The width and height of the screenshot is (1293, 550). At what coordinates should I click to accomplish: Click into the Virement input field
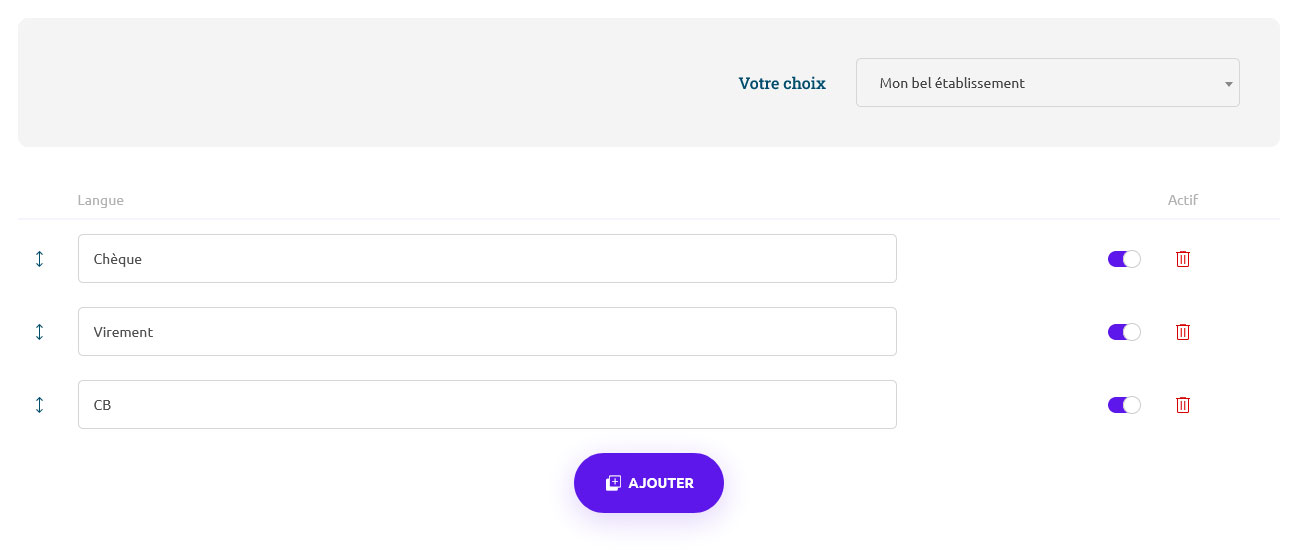(x=487, y=332)
